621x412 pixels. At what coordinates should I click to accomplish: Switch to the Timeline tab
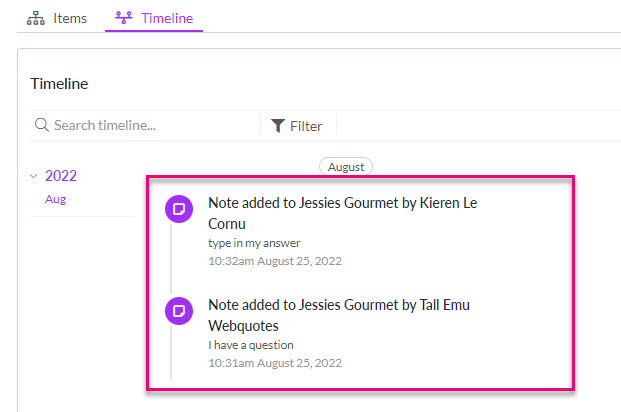(x=154, y=18)
